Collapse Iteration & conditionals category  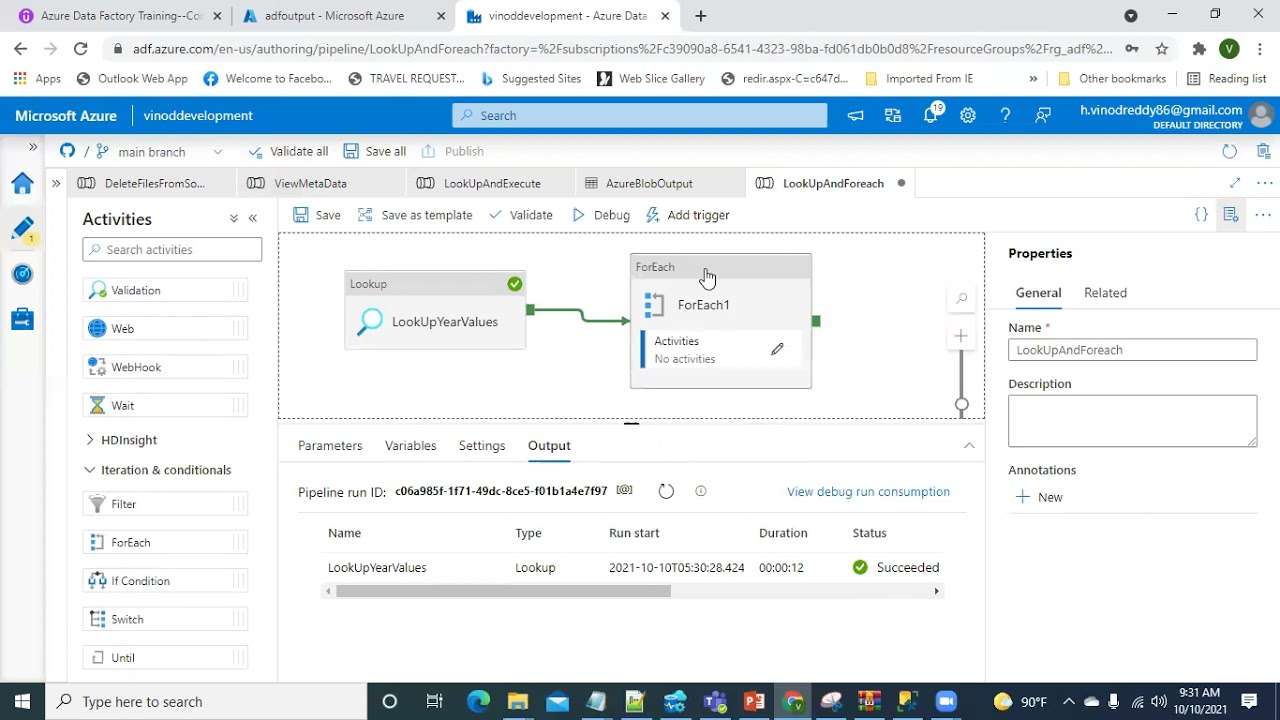click(x=158, y=470)
